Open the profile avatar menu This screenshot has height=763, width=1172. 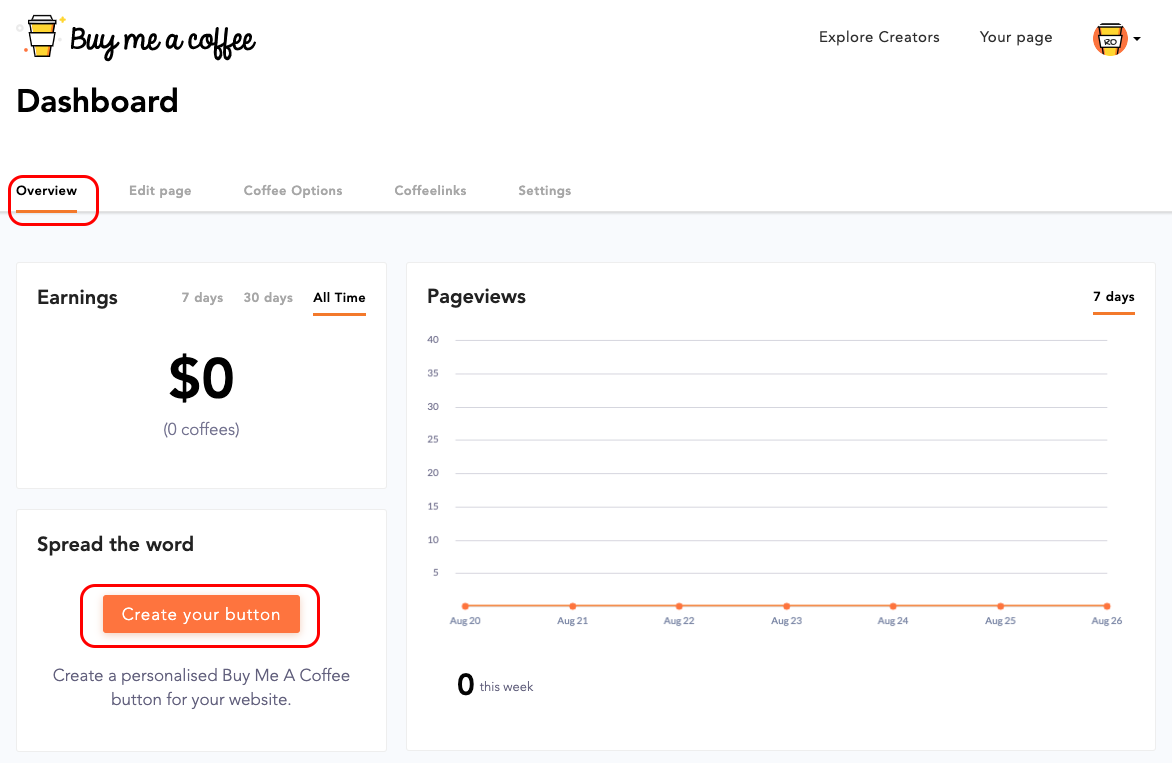pyautogui.click(x=1110, y=39)
